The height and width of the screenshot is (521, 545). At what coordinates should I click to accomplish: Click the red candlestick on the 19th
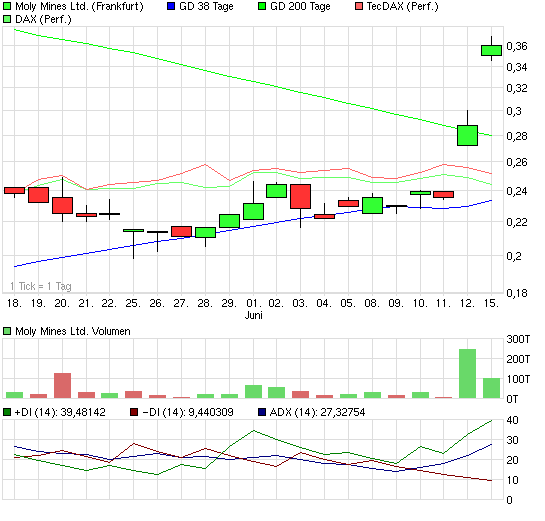[38, 195]
